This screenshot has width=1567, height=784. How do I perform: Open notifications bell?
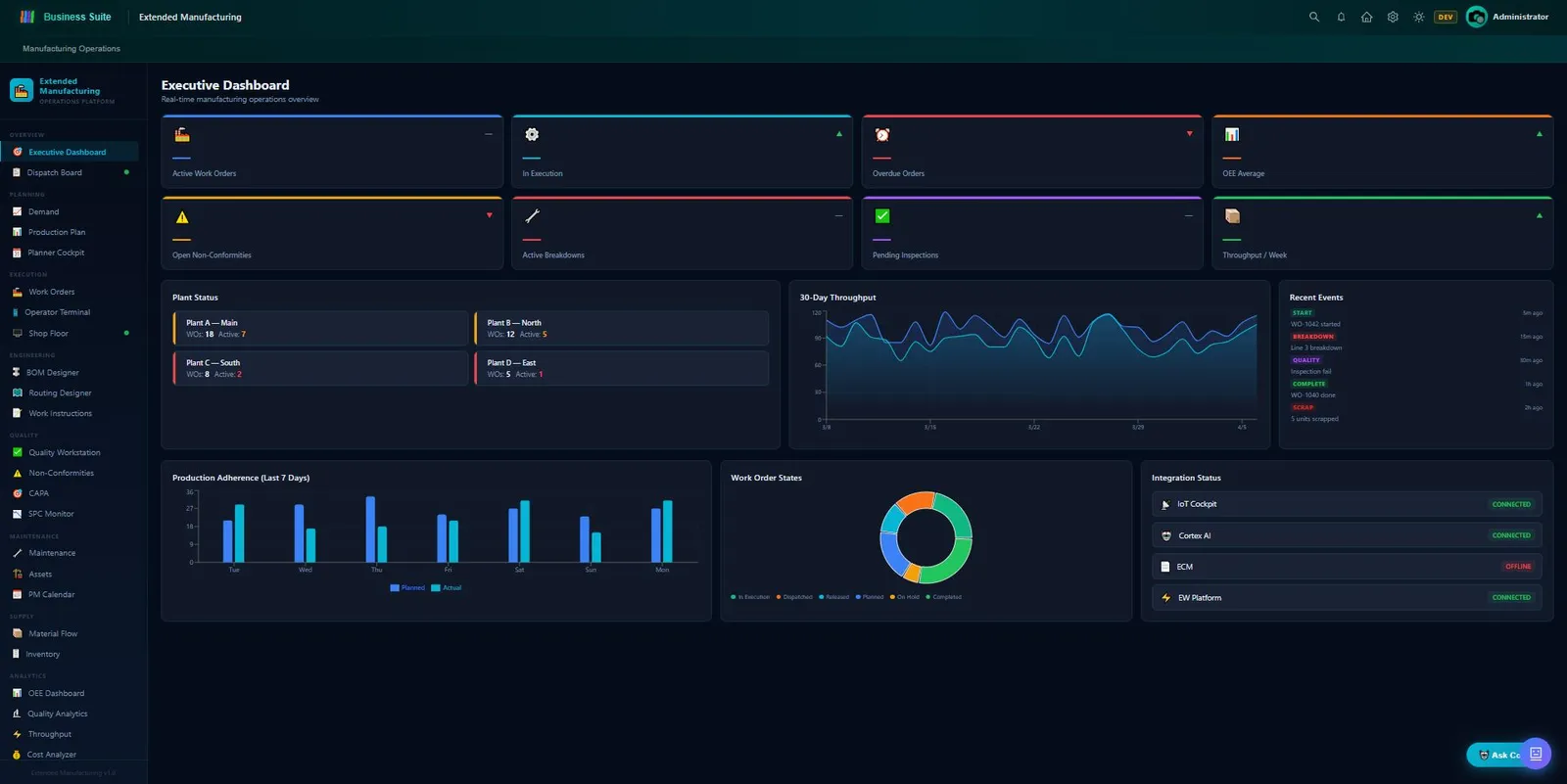(1341, 17)
